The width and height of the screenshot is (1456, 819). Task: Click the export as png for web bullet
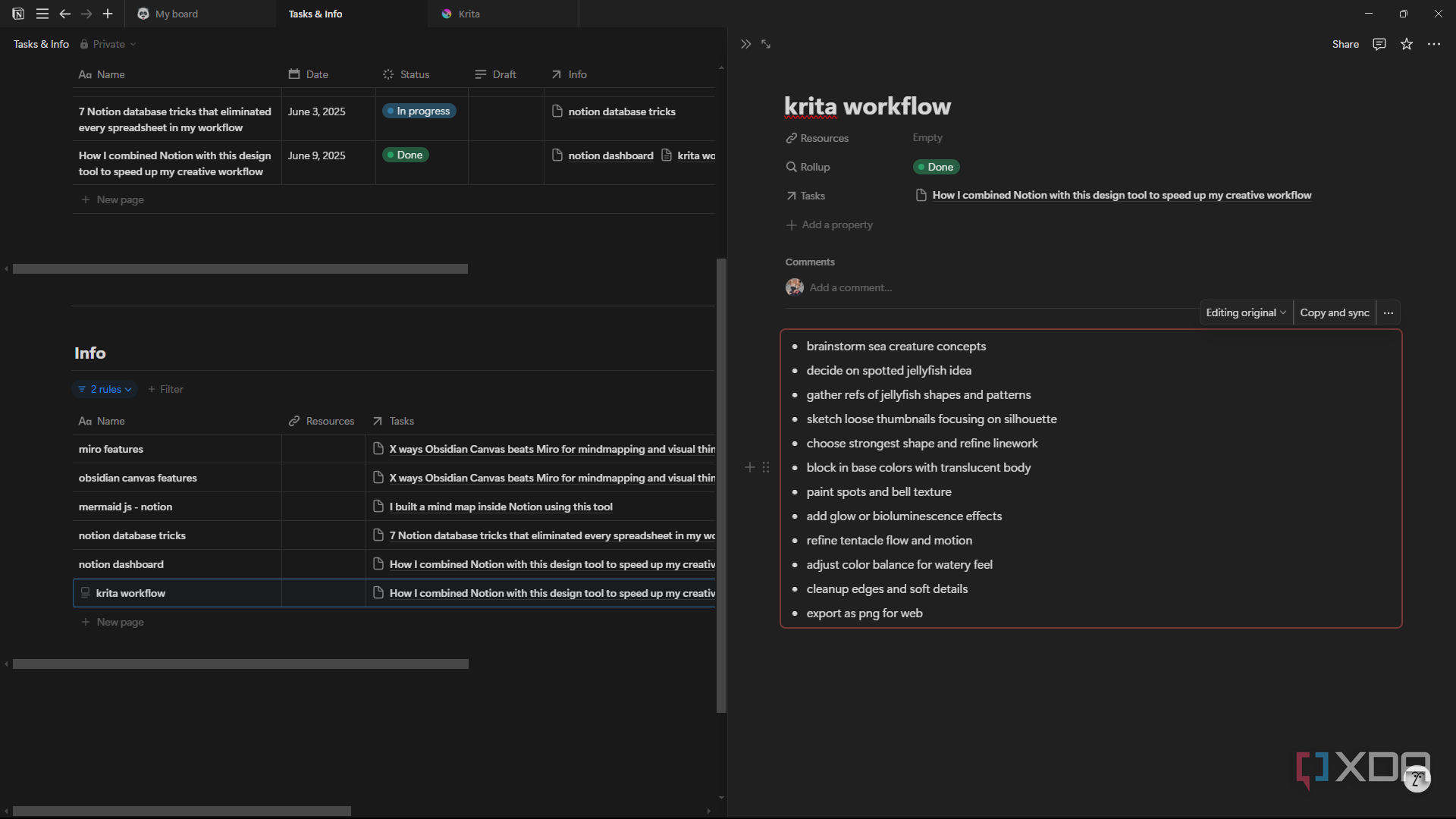pyautogui.click(x=864, y=613)
